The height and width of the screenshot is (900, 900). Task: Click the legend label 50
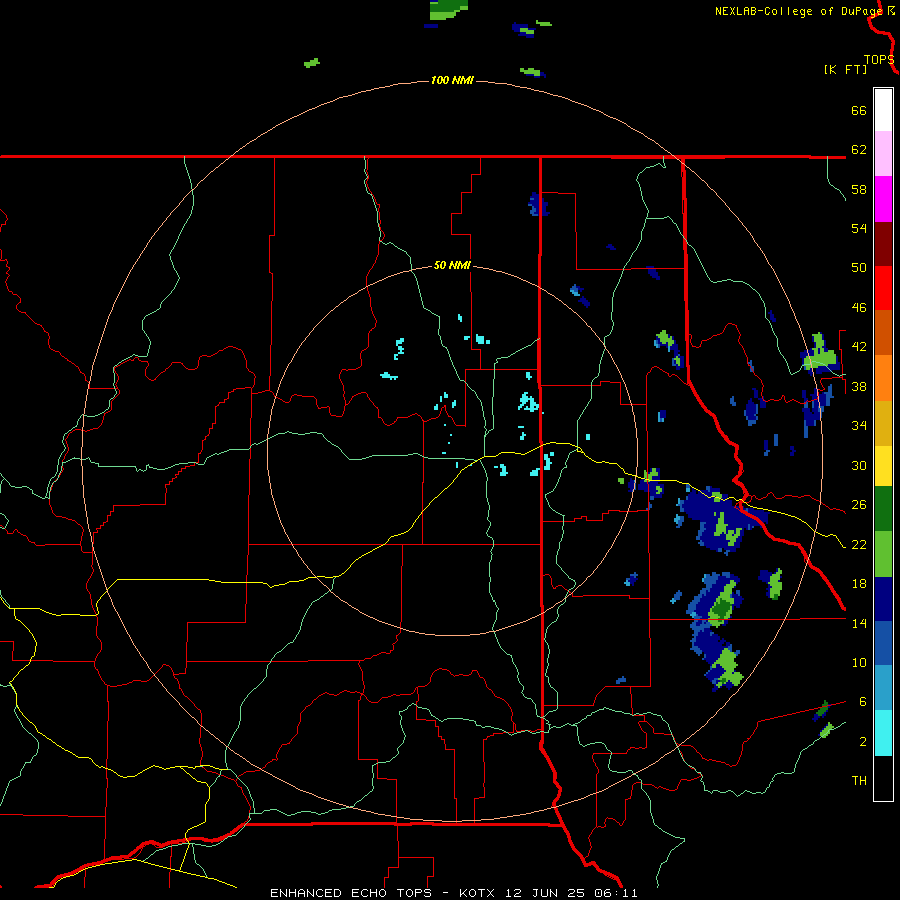[859, 268]
